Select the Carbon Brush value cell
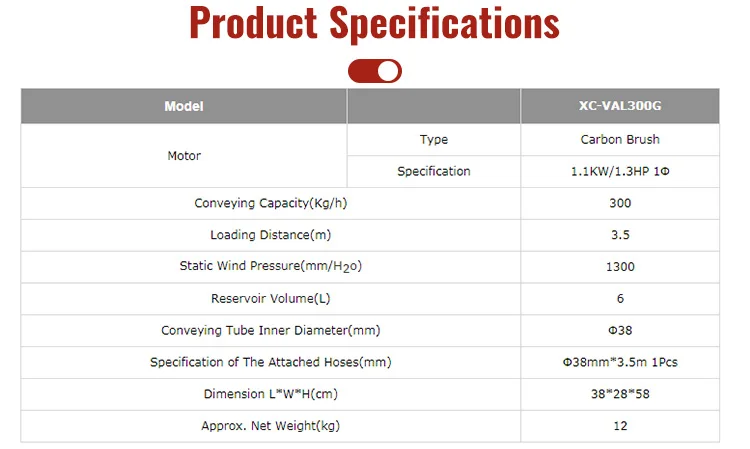Image resolution: width=750 pixels, height=449 pixels. pyautogui.click(x=619, y=140)
